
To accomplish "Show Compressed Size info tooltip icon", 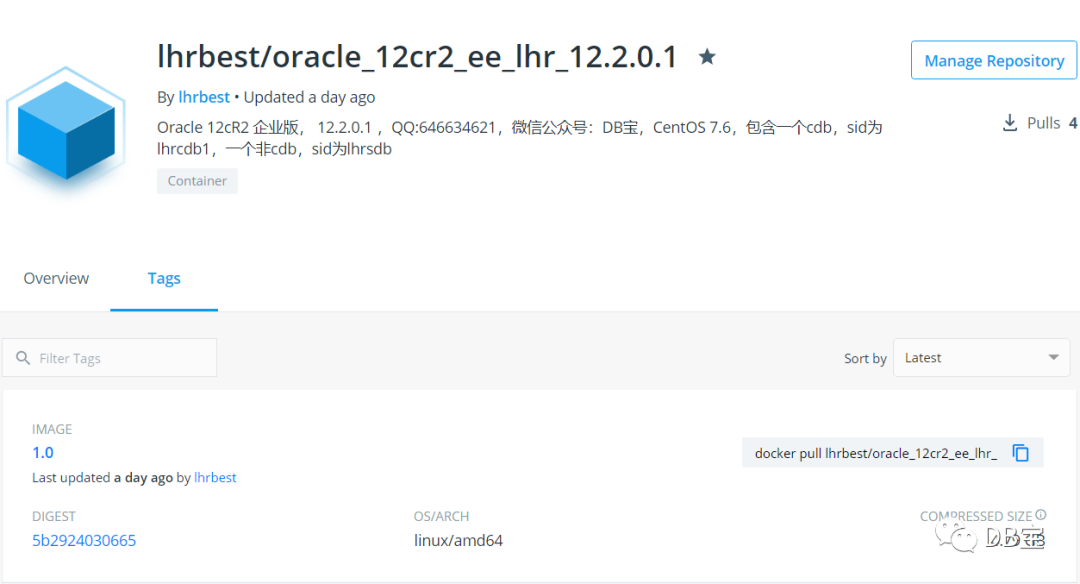I will click(1041, 514).
